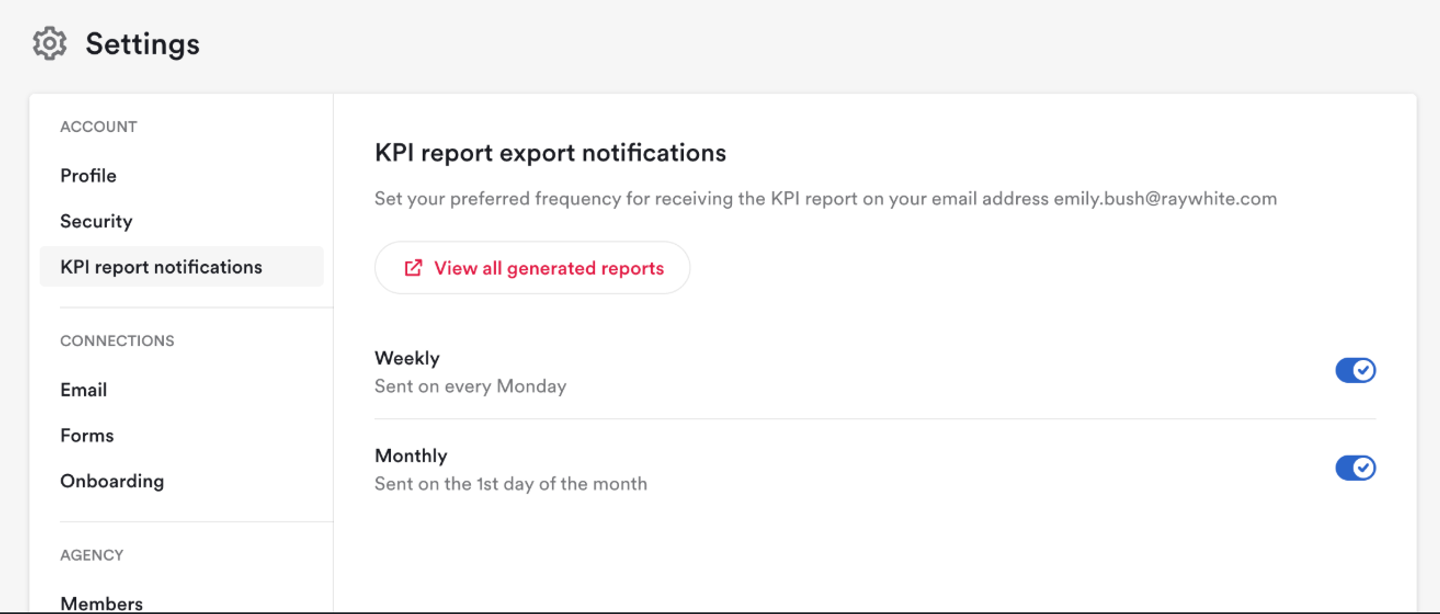
Task: Open the Email connections page
Action: coord(83,390)
